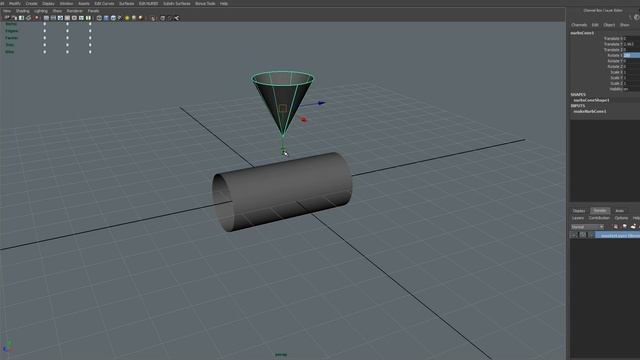Click the Shadows toolbar icon
Screen dimensions: 640x360
coord(133,18)
